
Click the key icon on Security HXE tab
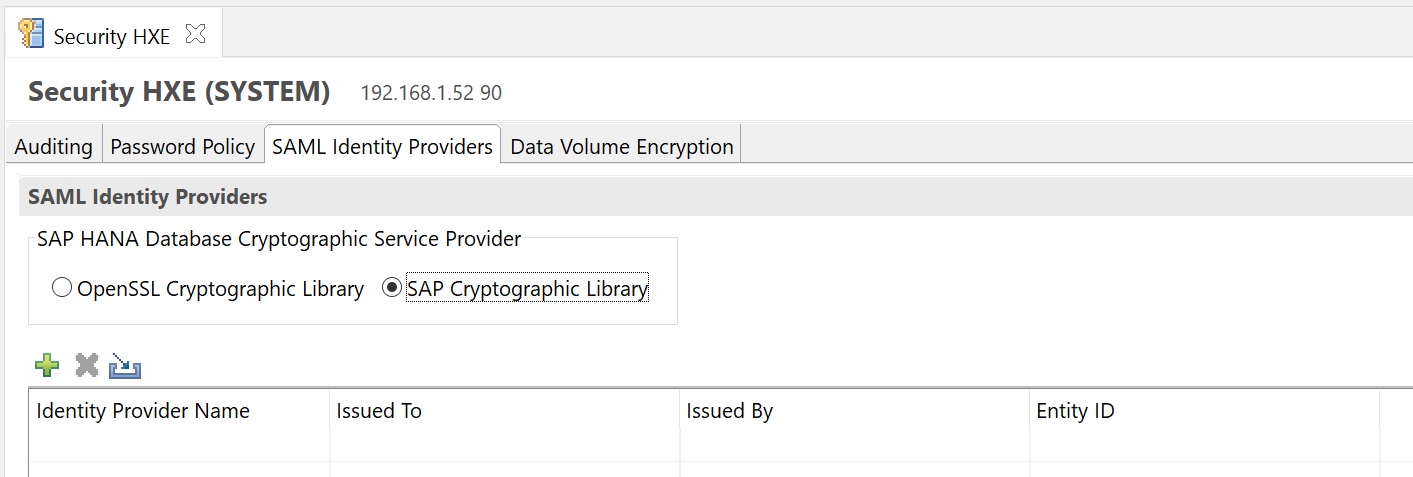coord(32,34)
